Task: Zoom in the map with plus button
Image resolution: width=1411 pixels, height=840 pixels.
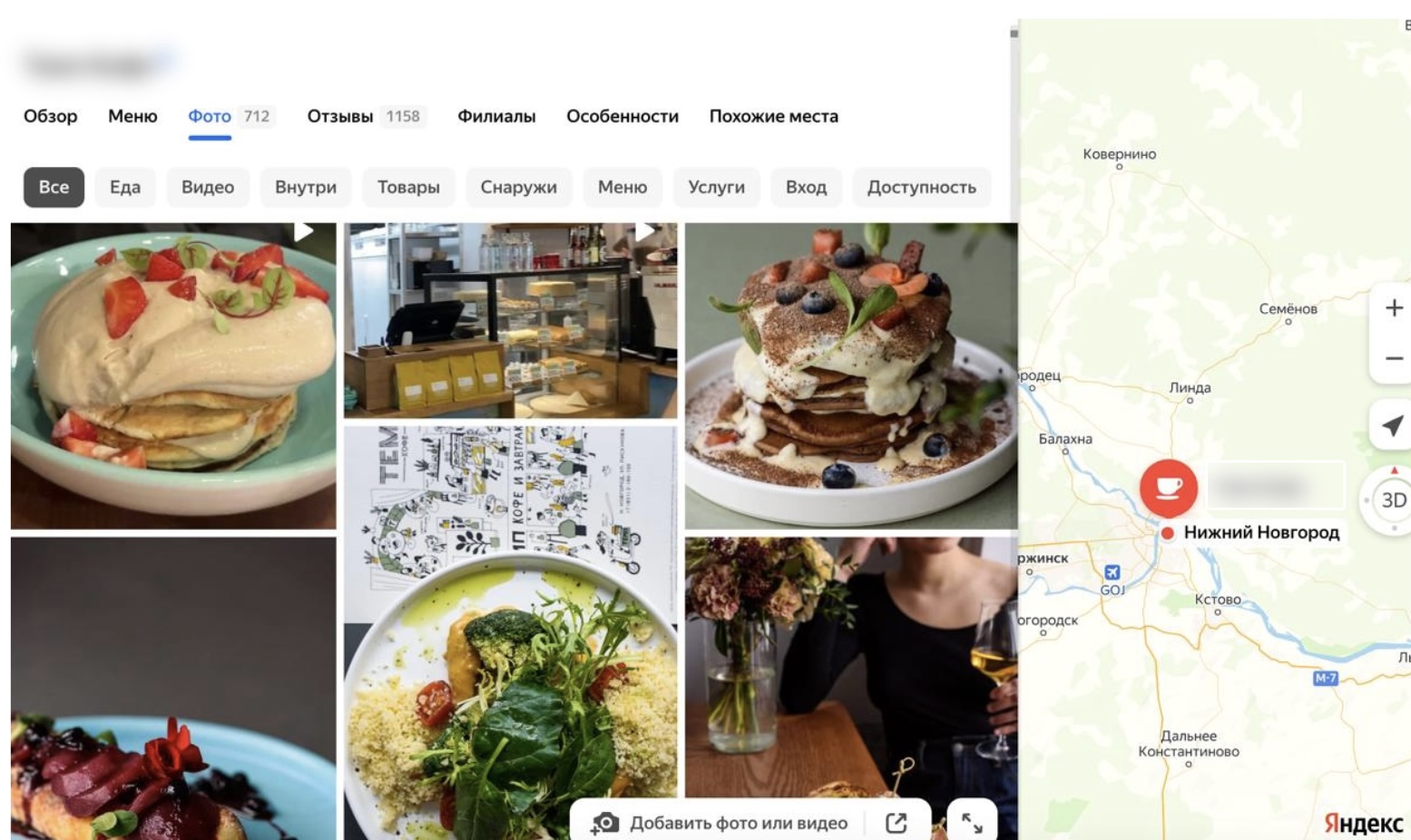Action: point(1393,308)
